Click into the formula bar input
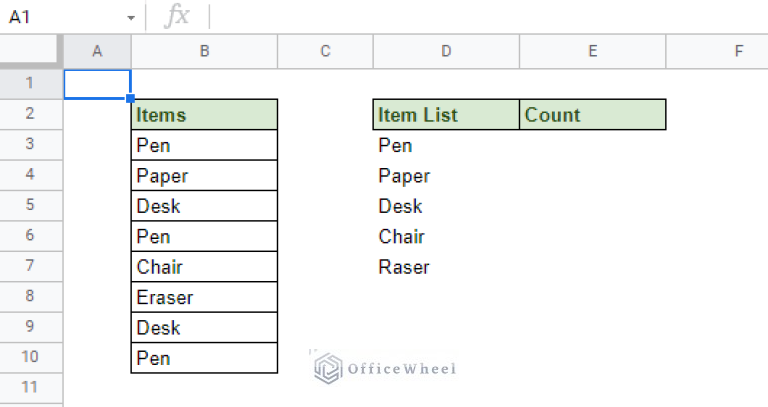 (489, 17)
